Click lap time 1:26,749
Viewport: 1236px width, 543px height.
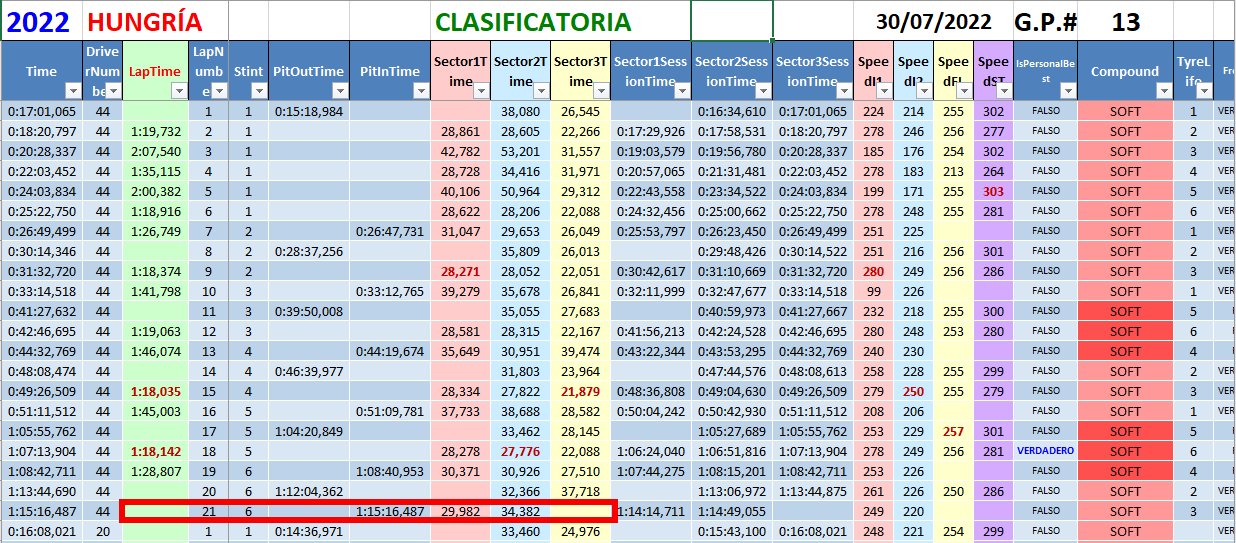point(156,231)
